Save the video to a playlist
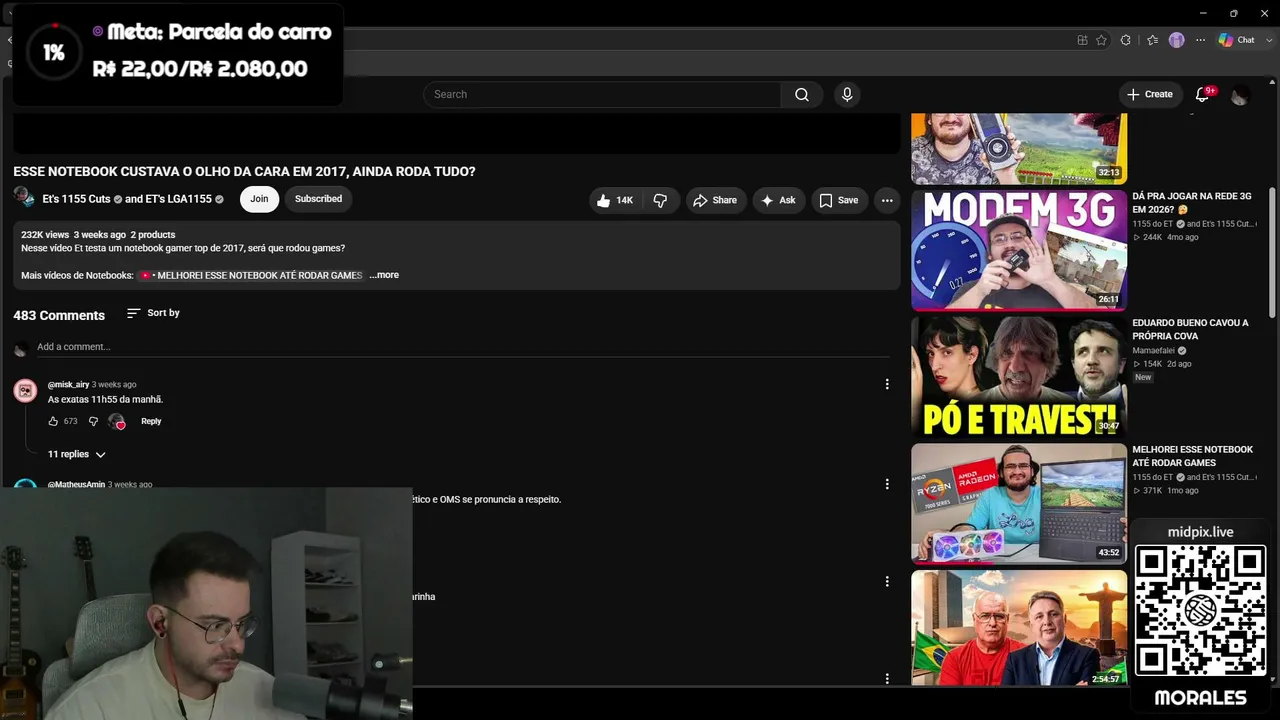Screen dimensions: 1280x720 (839, 200)
